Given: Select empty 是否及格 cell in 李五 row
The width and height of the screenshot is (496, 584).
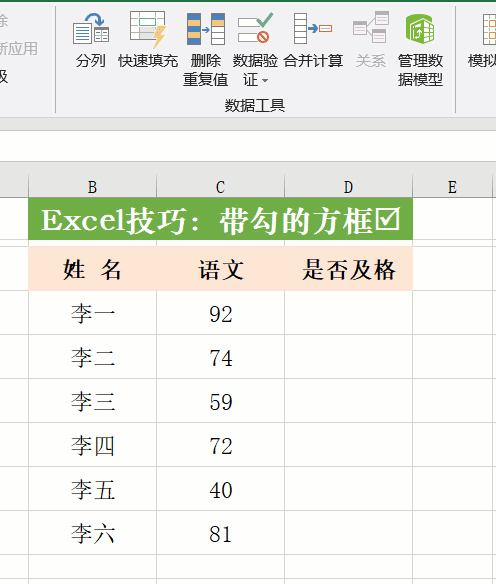Looking at the screenshot, I should click(x=349, y=489).
